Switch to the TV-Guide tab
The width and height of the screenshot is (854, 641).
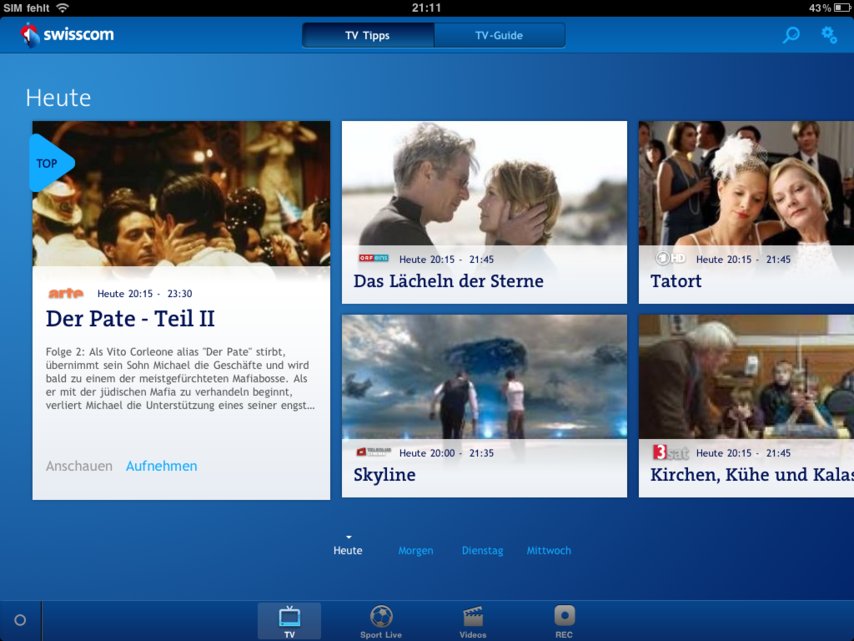coord(500,33)
